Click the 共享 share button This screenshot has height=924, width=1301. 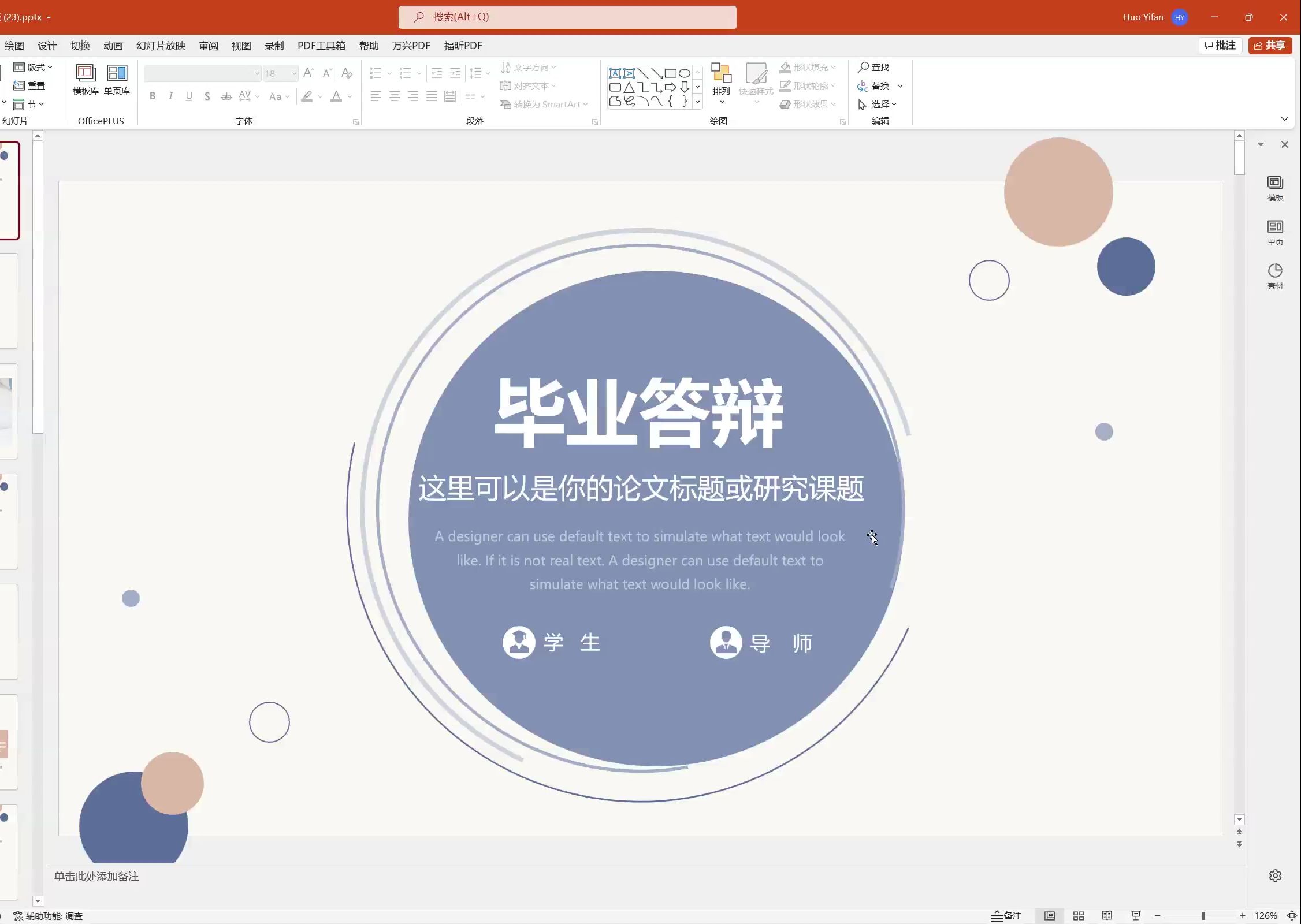(1269, 45)
